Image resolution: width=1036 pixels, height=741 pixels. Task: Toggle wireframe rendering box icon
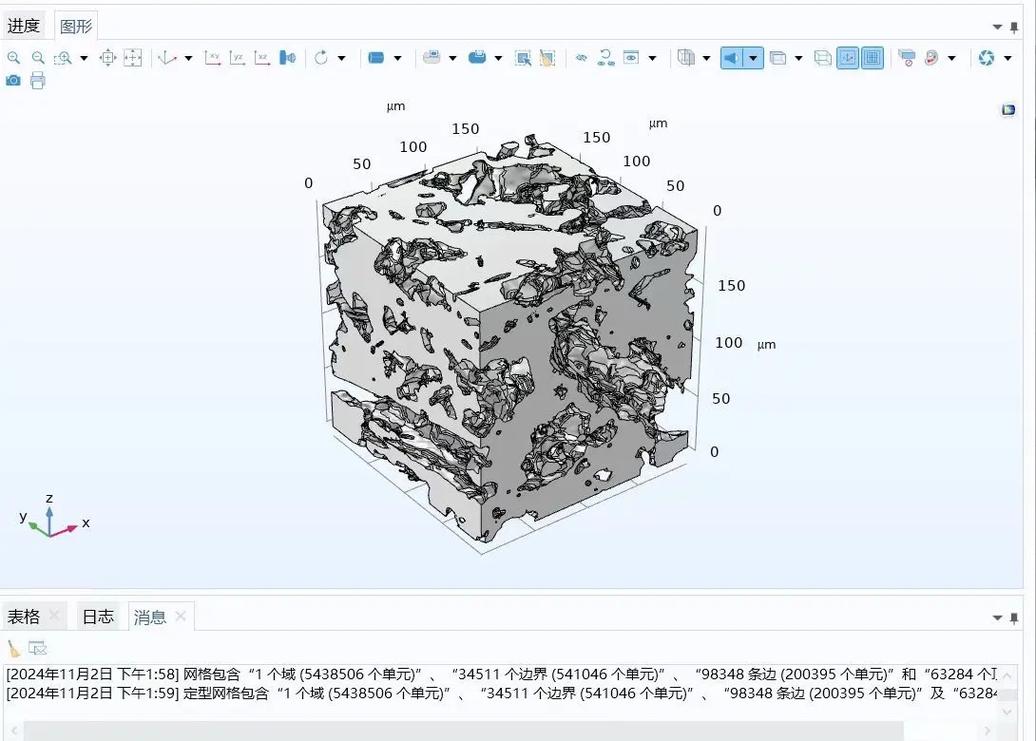(823, 58)
